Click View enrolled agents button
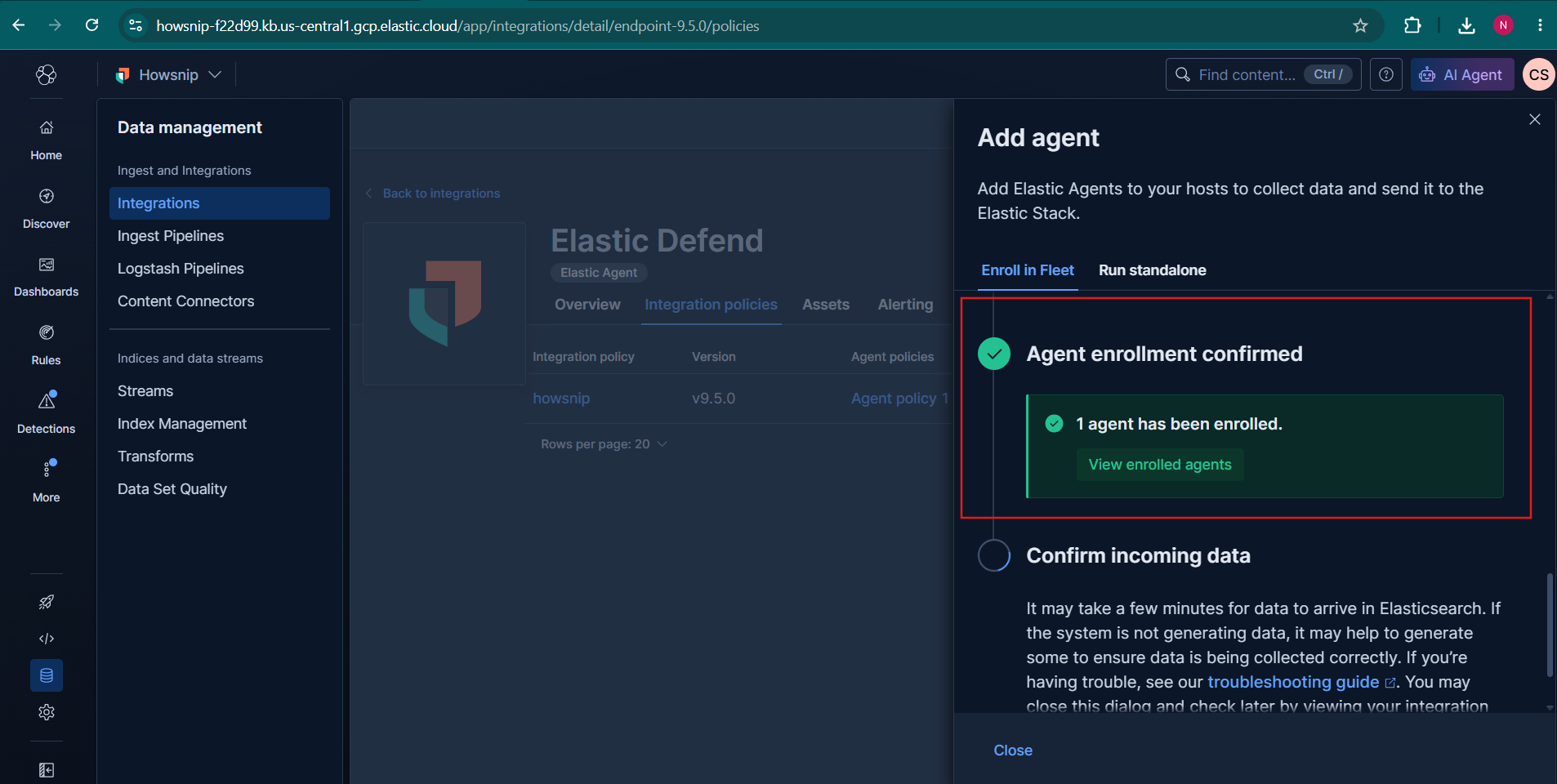1557x784 pixels. pyautogui.click(x=1160, y=465)
